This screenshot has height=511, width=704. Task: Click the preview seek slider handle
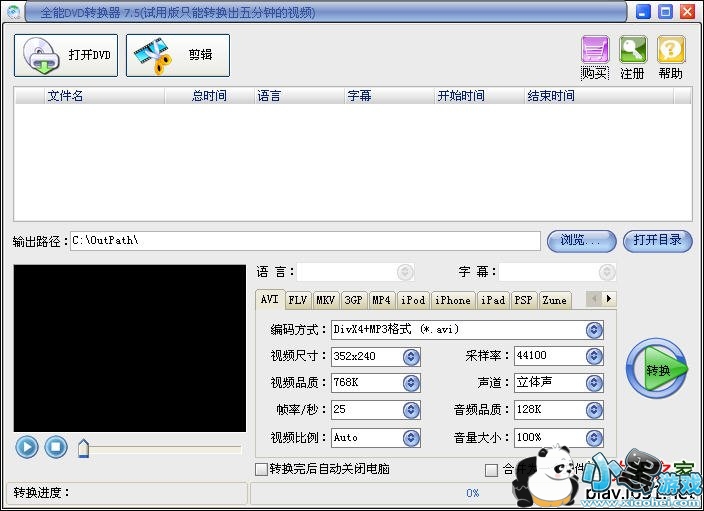[x=84, y=449]
